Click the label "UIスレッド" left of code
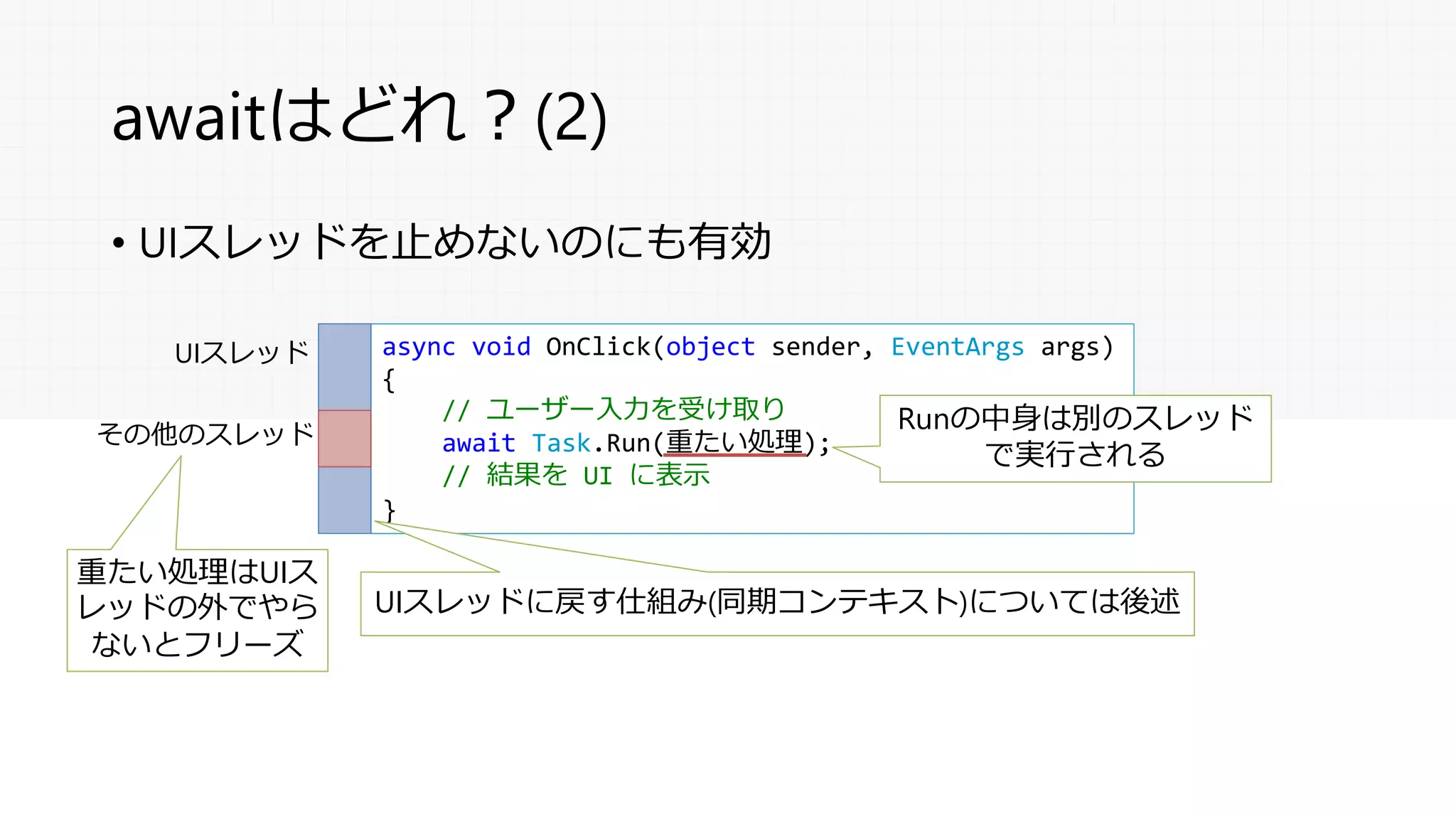The image size is (1456, 819). (242, 353)
